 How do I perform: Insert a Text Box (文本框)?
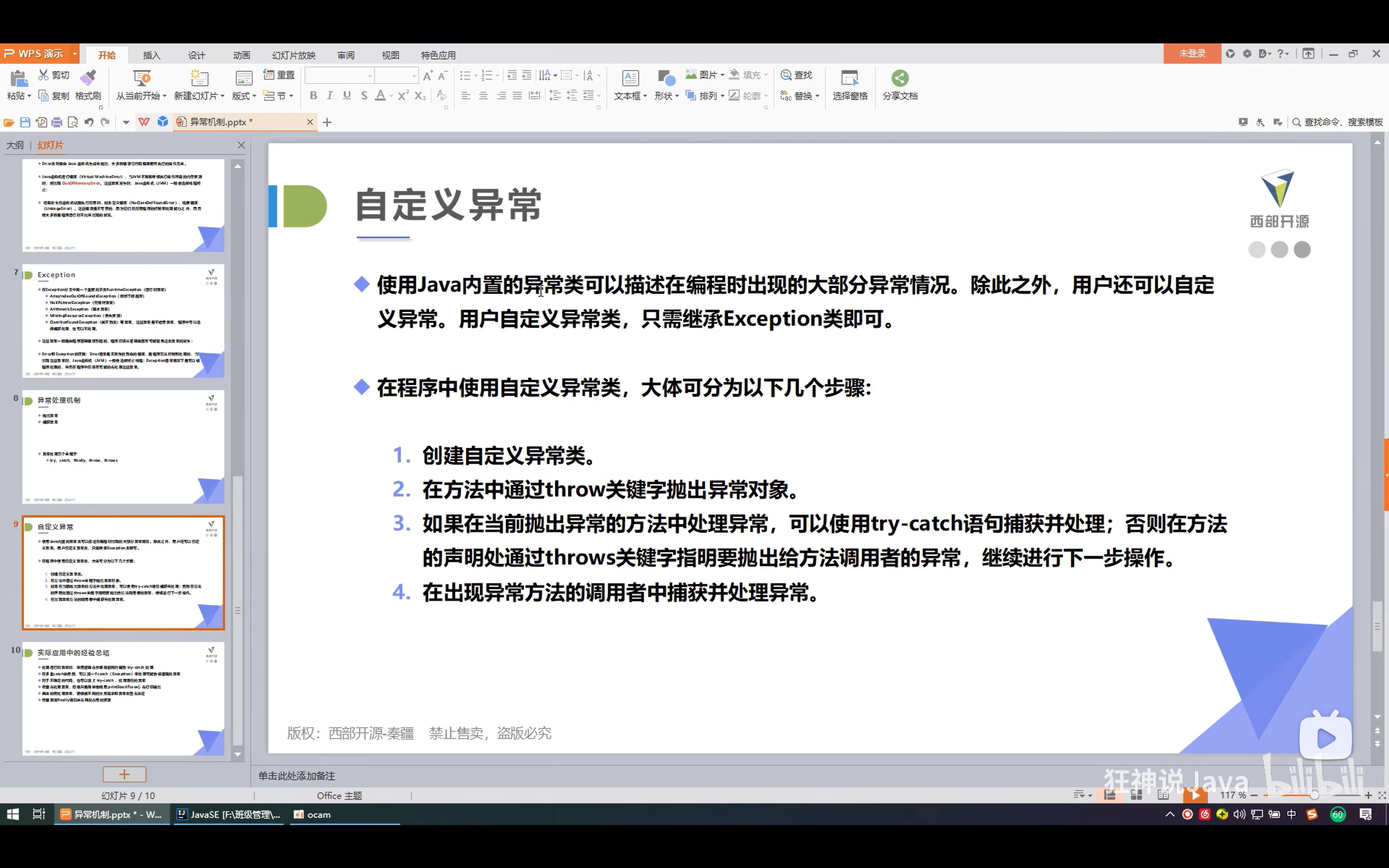click(x=630, y=78)
